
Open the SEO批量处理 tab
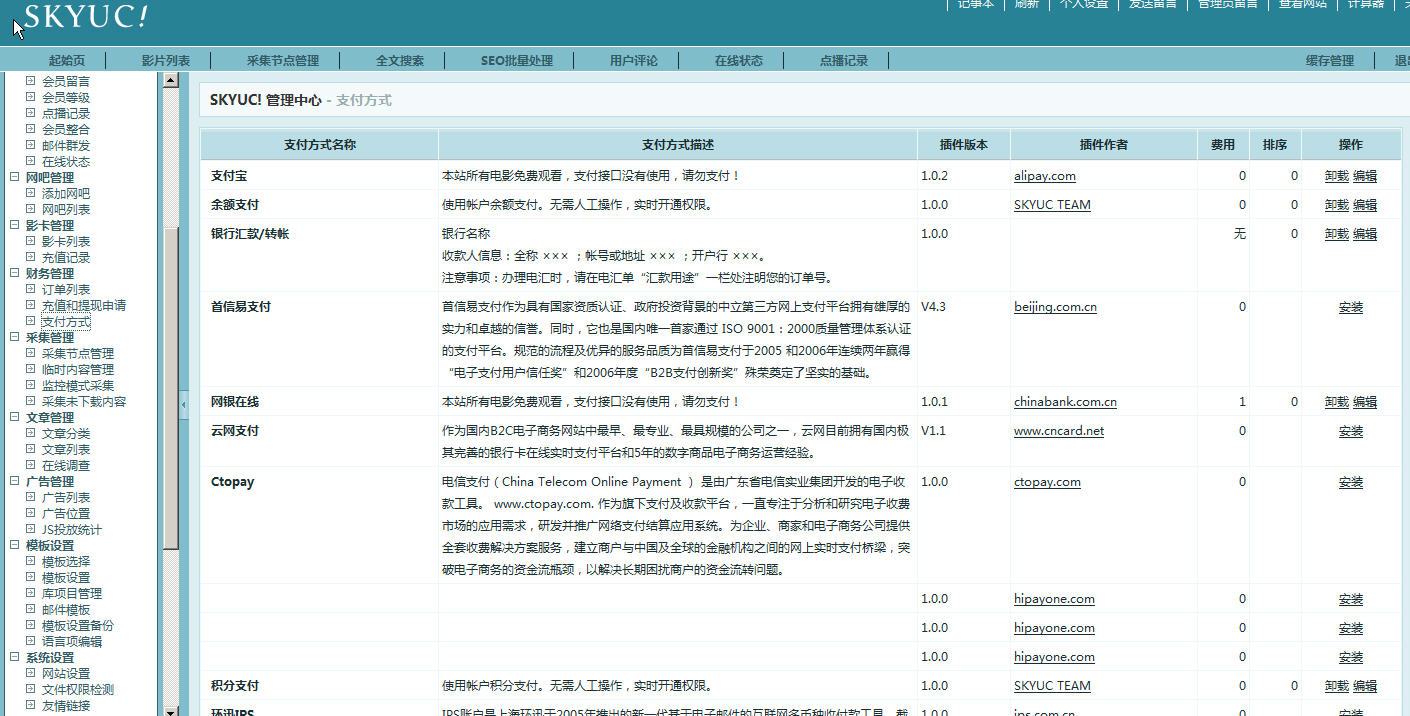[x=517, y=61]
